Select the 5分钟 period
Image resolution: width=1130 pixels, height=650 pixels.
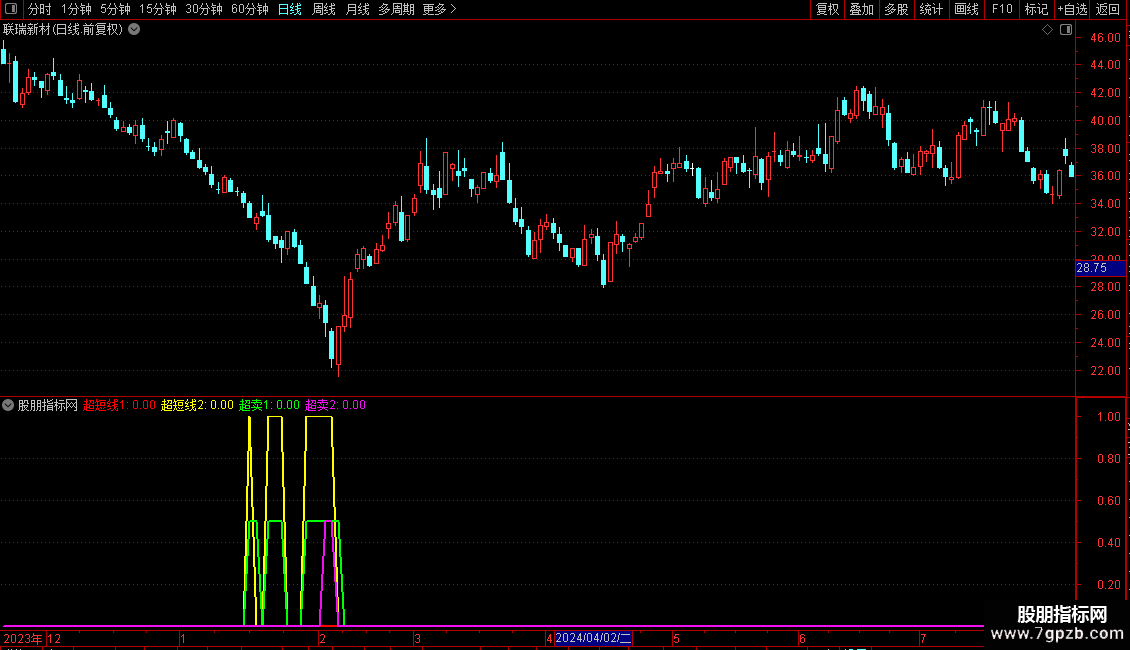tap(115, 9)
